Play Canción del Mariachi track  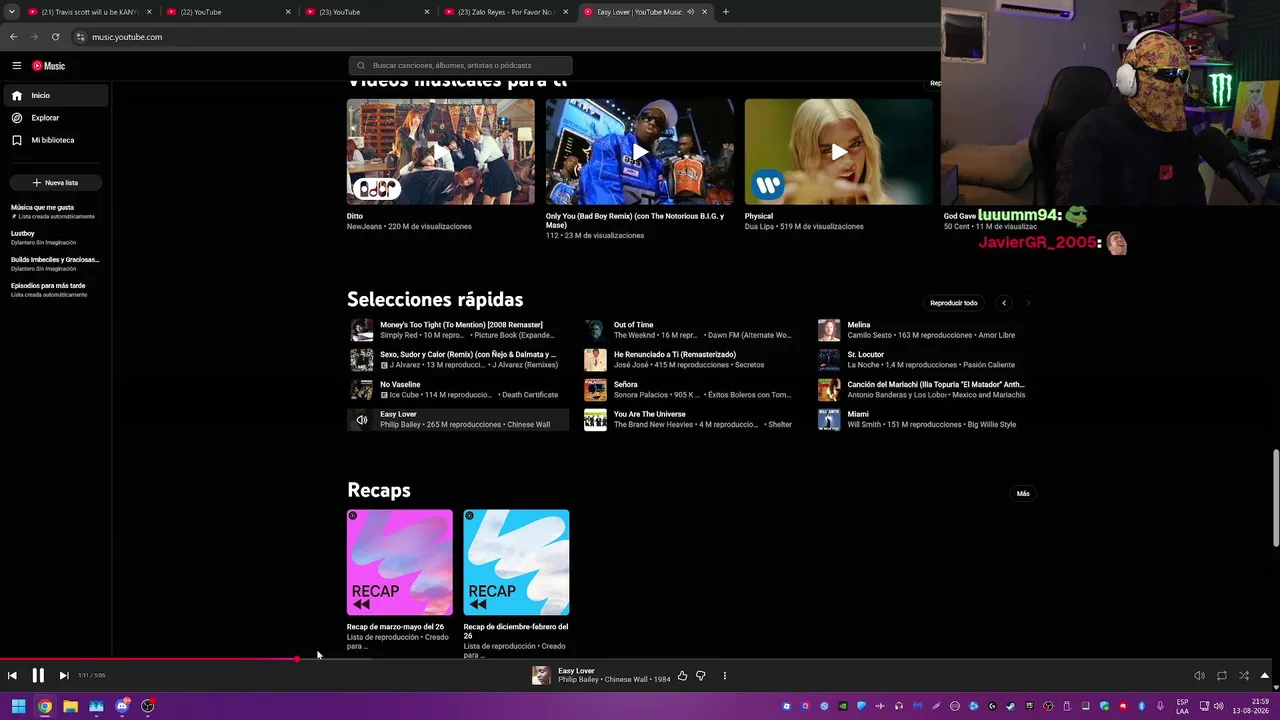(x=926, y=390)
